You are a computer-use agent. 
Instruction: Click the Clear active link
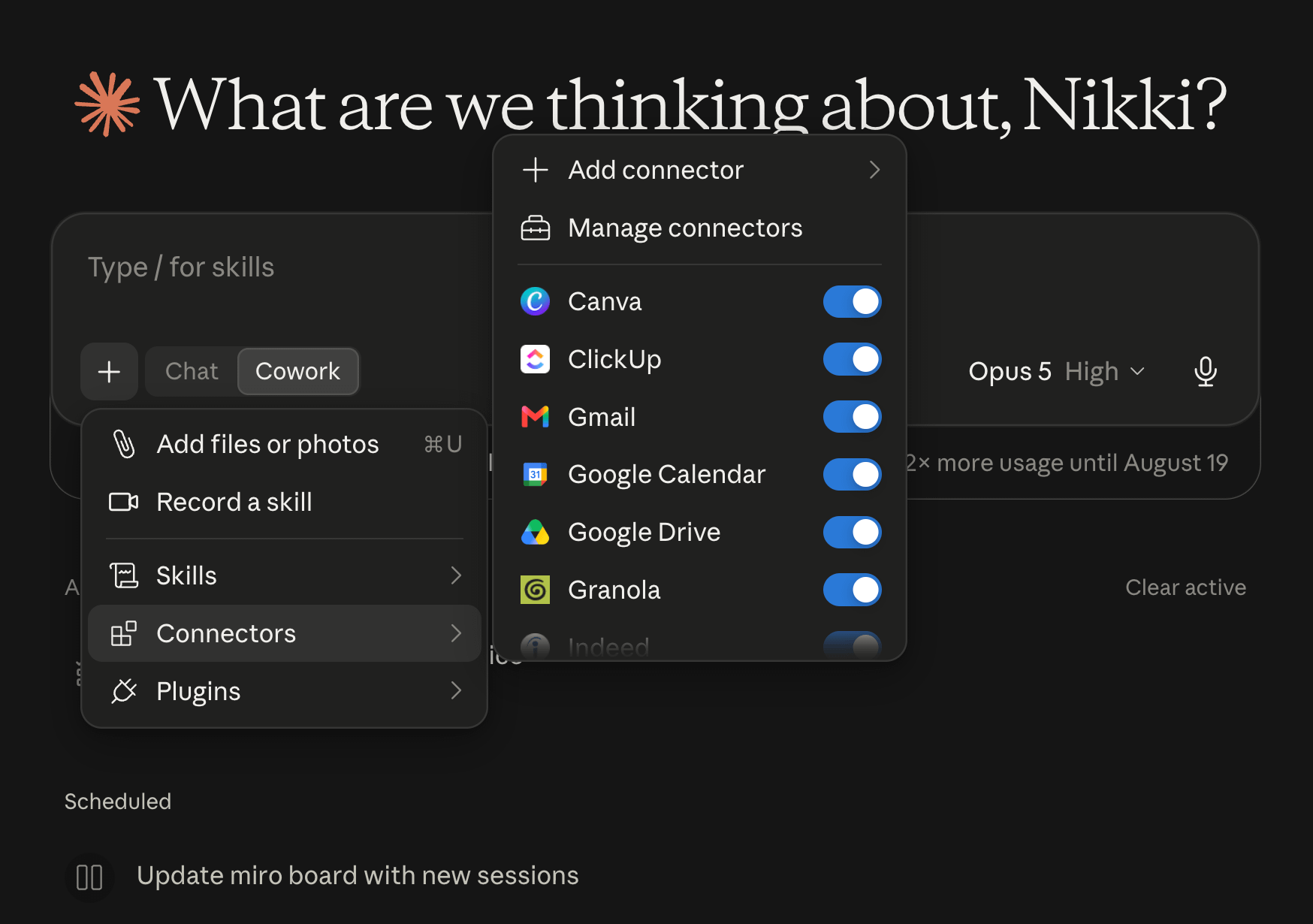[1185, 587]
